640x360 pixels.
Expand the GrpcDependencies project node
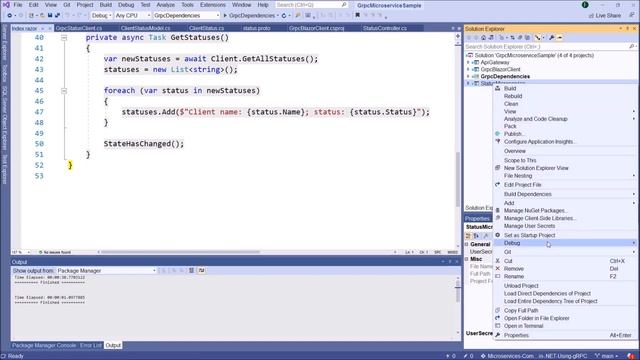click(x=468, y=76)
